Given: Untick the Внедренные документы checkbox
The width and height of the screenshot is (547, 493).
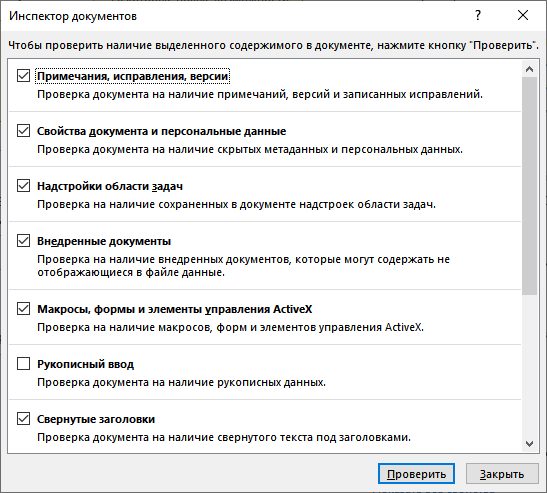Looking at the screenshot, I should tap(23, 241).
